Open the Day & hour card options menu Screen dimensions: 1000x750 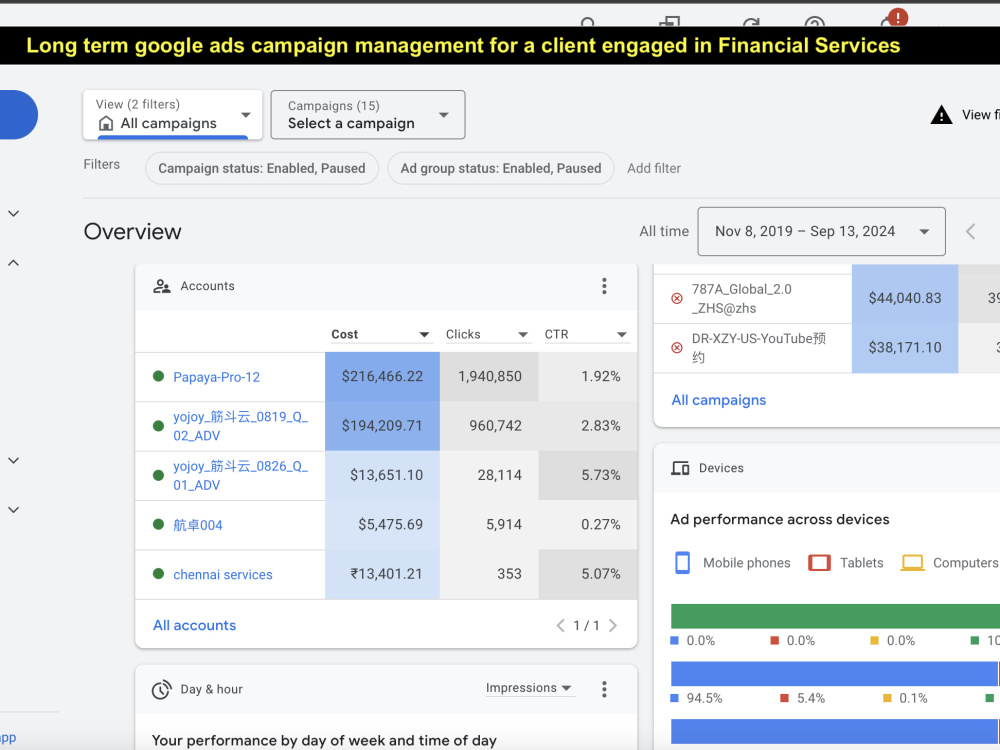pos(604,689)
